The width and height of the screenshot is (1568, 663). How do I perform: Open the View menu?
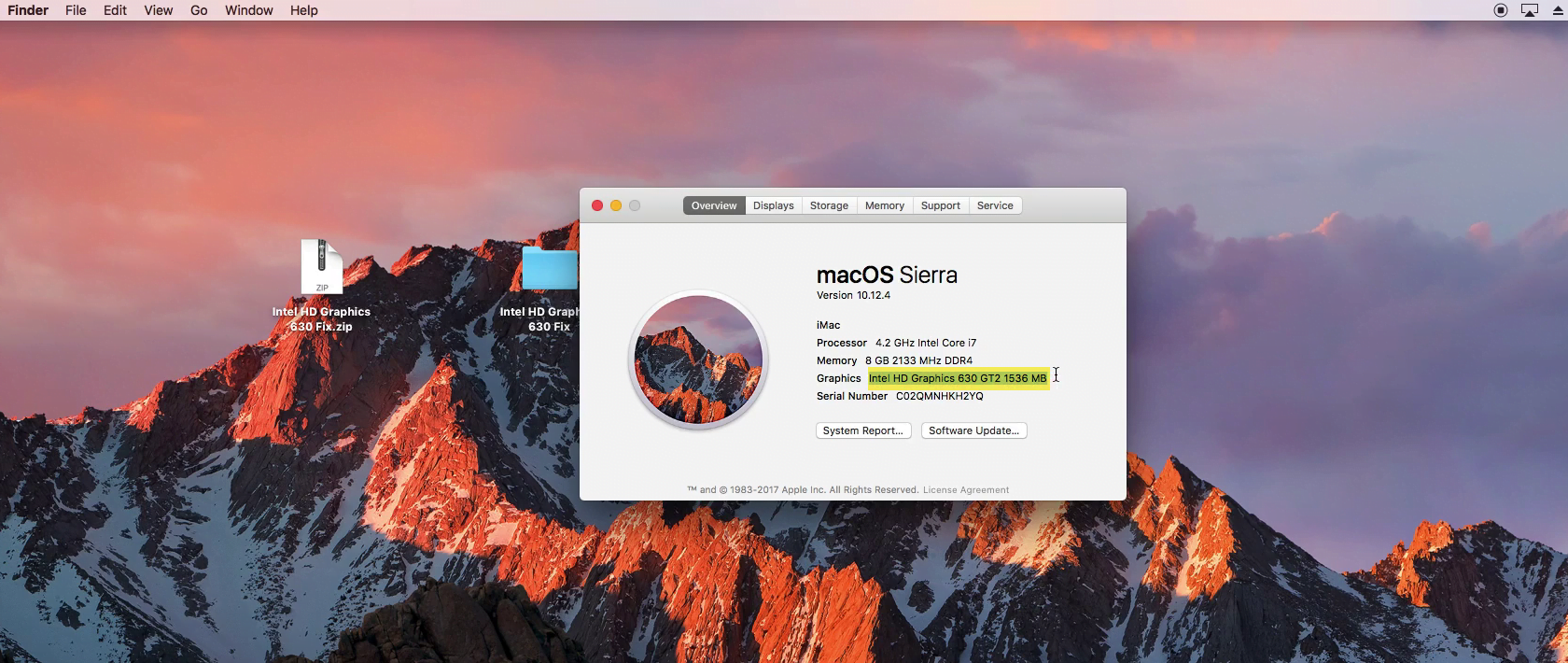(158, 10)
